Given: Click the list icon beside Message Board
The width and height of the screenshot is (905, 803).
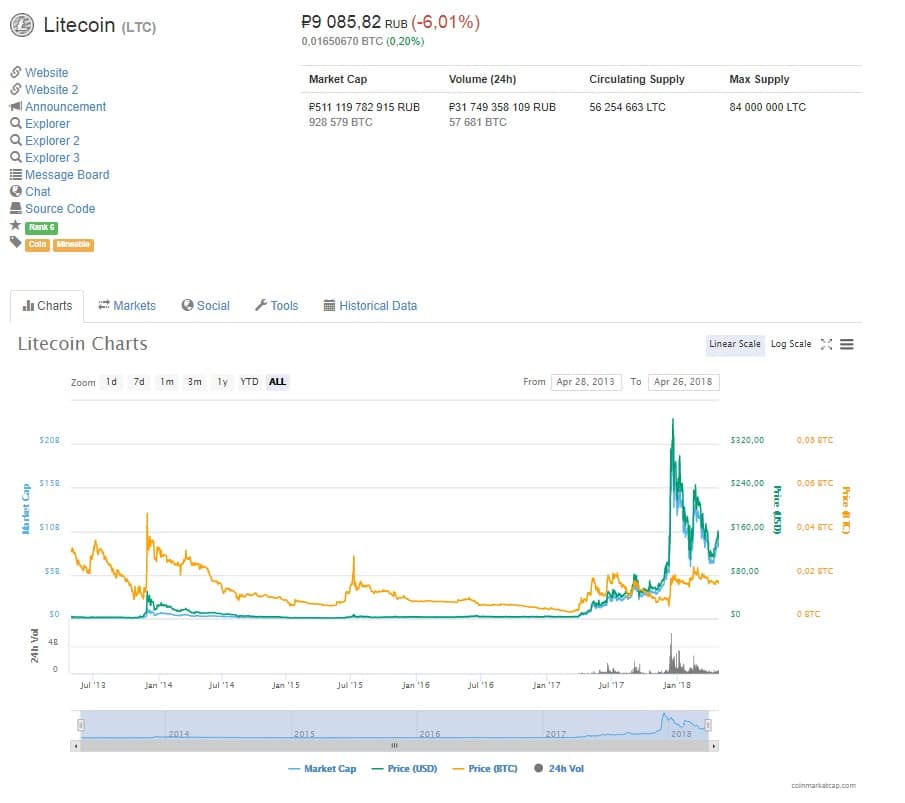Looking at the screenshot, I should point(16,174).
